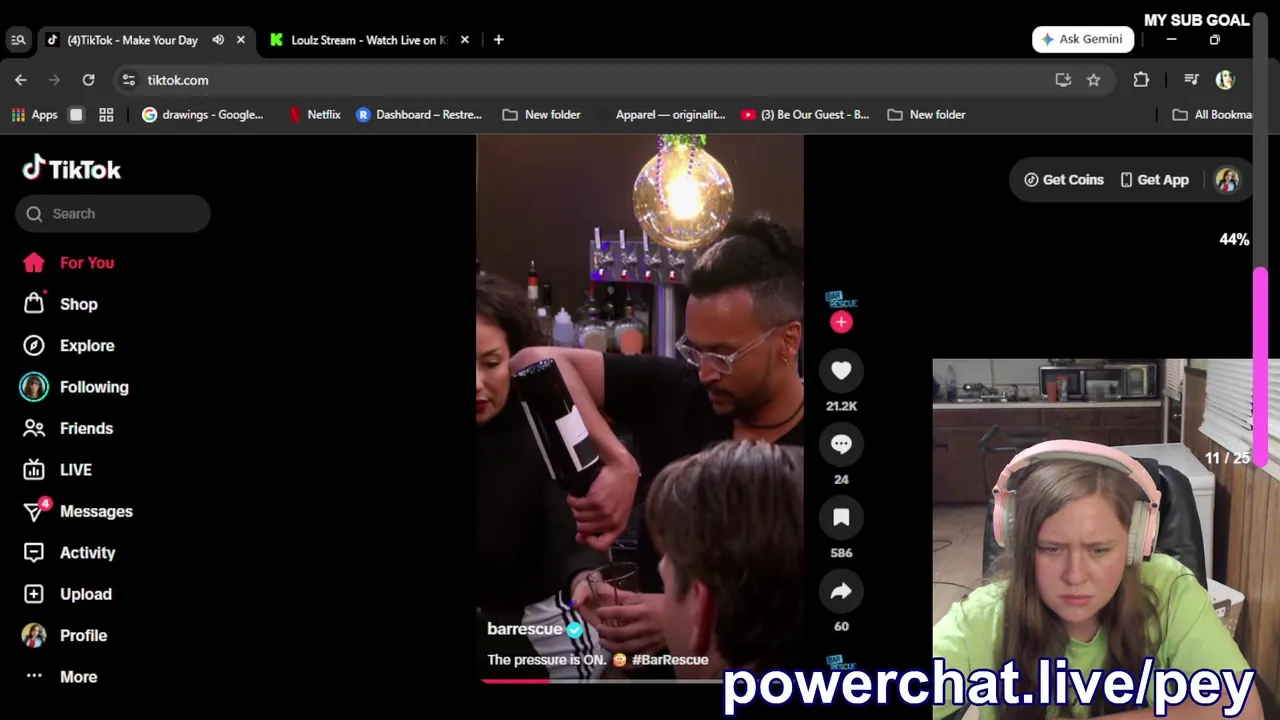Open Messages with four unread
The image size is (1280, 720).
pos(77,511)
